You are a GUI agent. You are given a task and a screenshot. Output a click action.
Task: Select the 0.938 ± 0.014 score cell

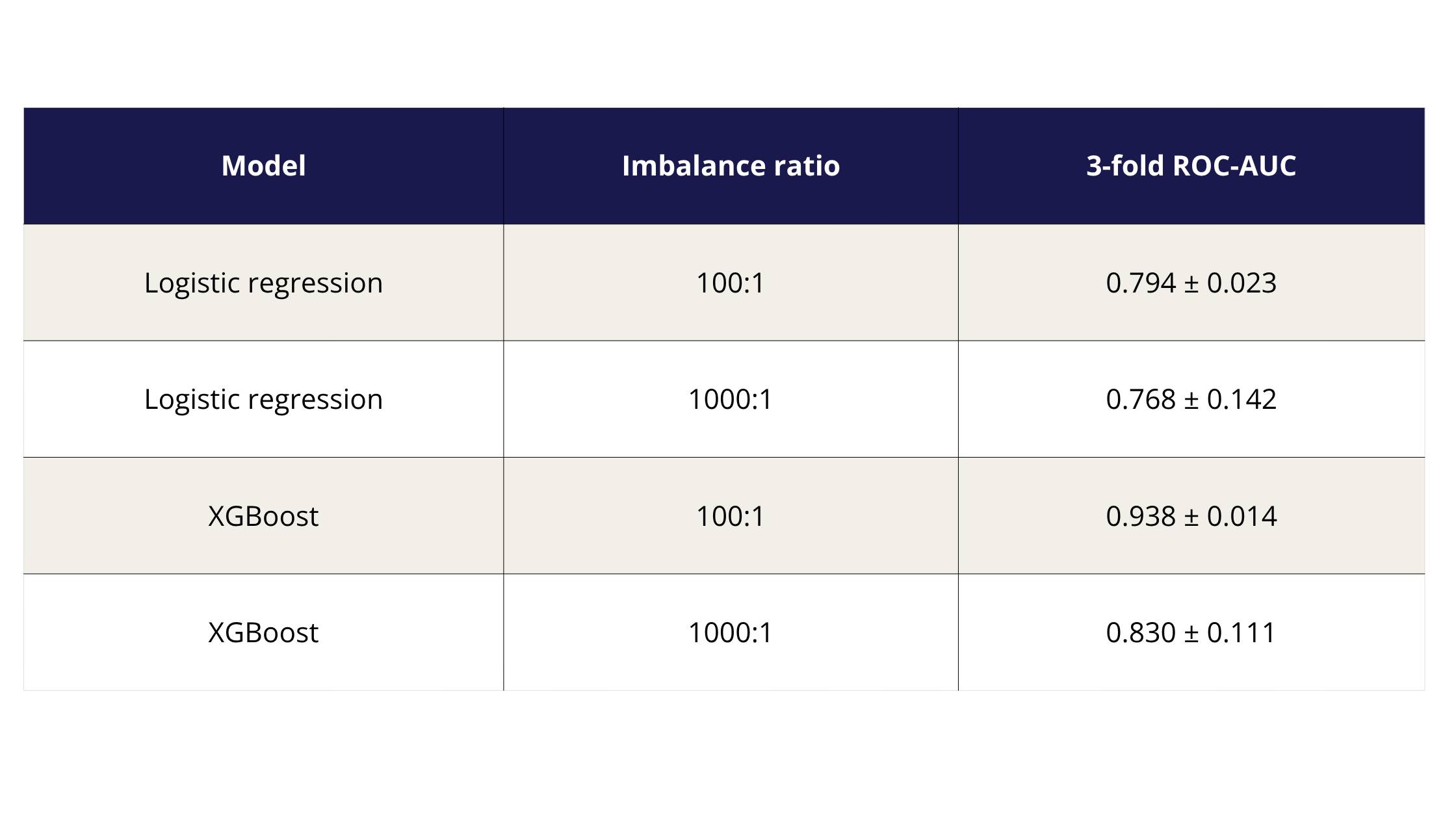pos(1191,515)
